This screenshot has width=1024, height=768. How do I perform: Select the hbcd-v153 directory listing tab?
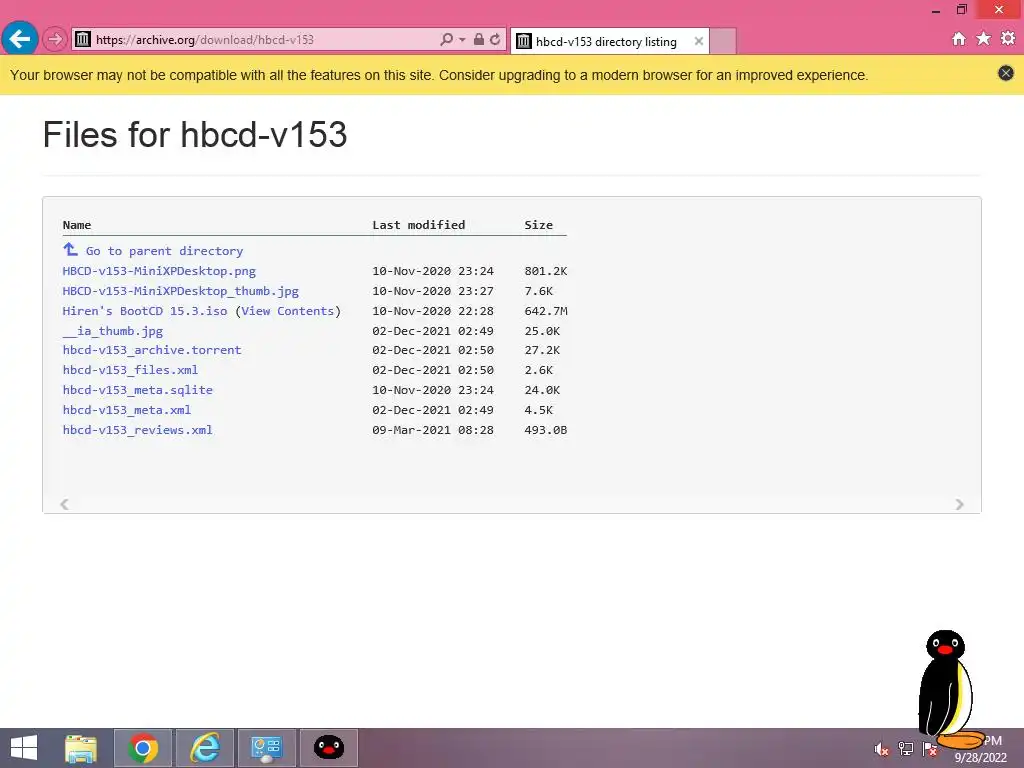[606, 42]
